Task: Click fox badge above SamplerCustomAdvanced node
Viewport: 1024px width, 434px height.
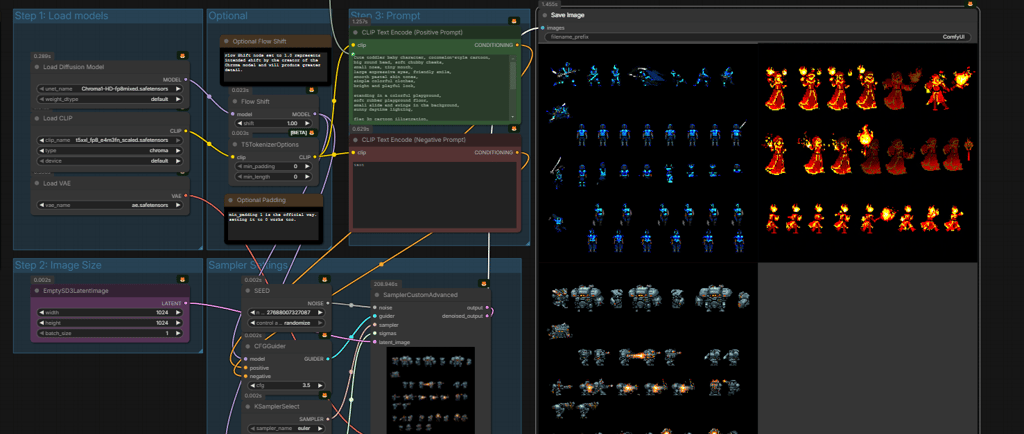Action: [483, 284]
